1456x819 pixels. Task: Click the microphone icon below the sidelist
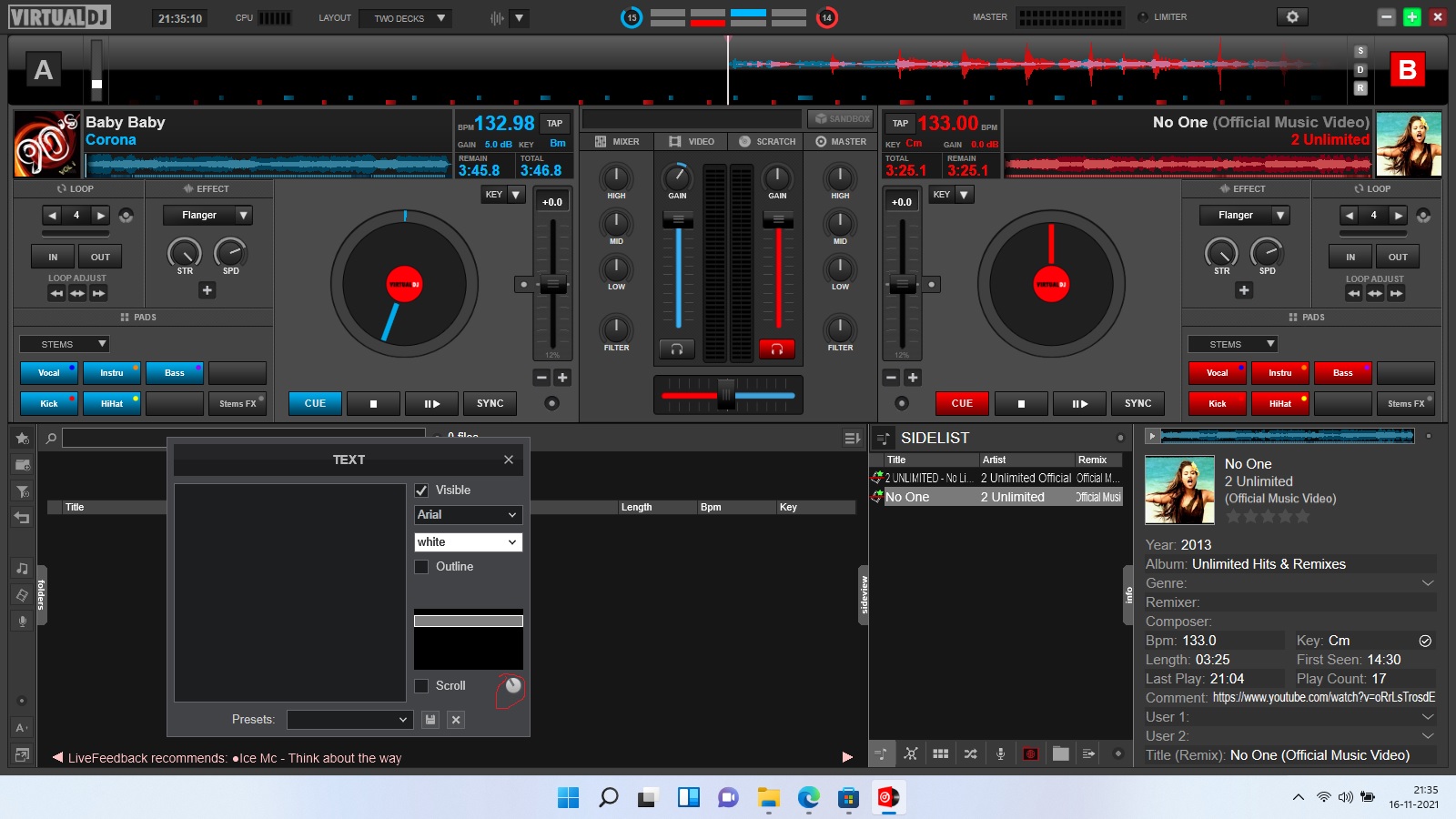(1000, 753)
